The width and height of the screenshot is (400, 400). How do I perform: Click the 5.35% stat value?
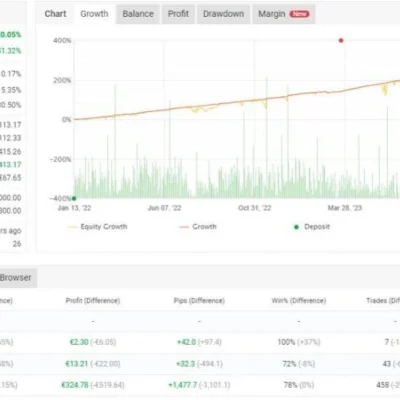(11, 90)
